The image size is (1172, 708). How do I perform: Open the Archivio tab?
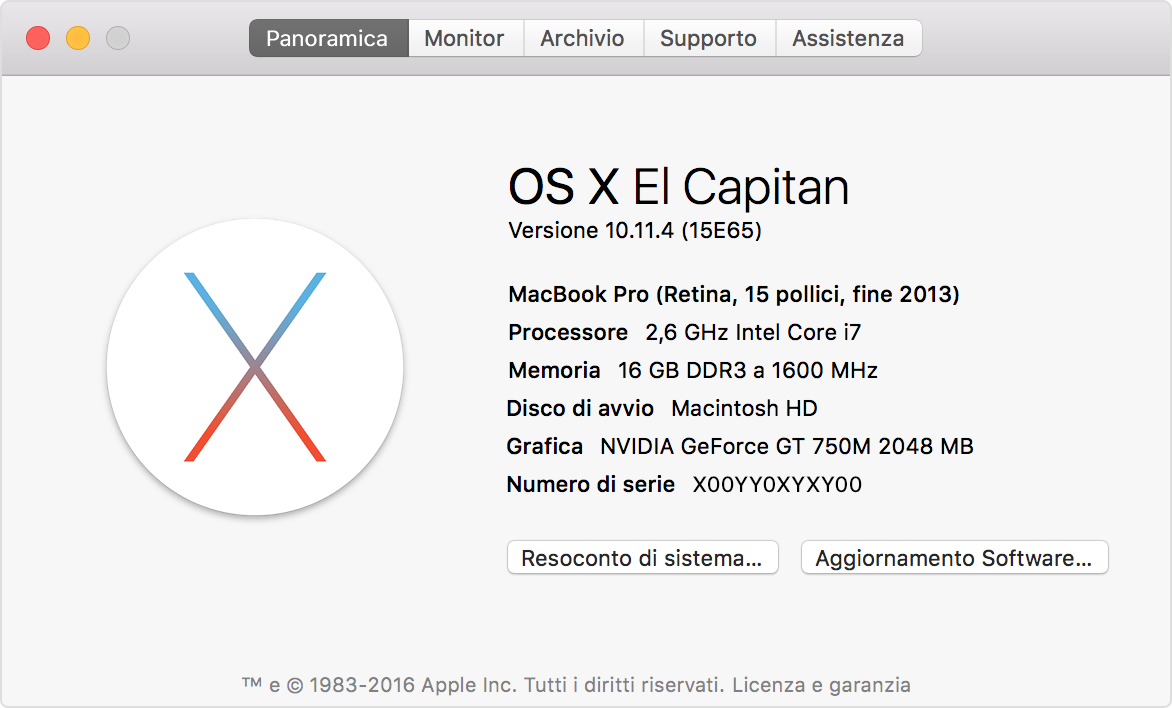pos(583,38)
